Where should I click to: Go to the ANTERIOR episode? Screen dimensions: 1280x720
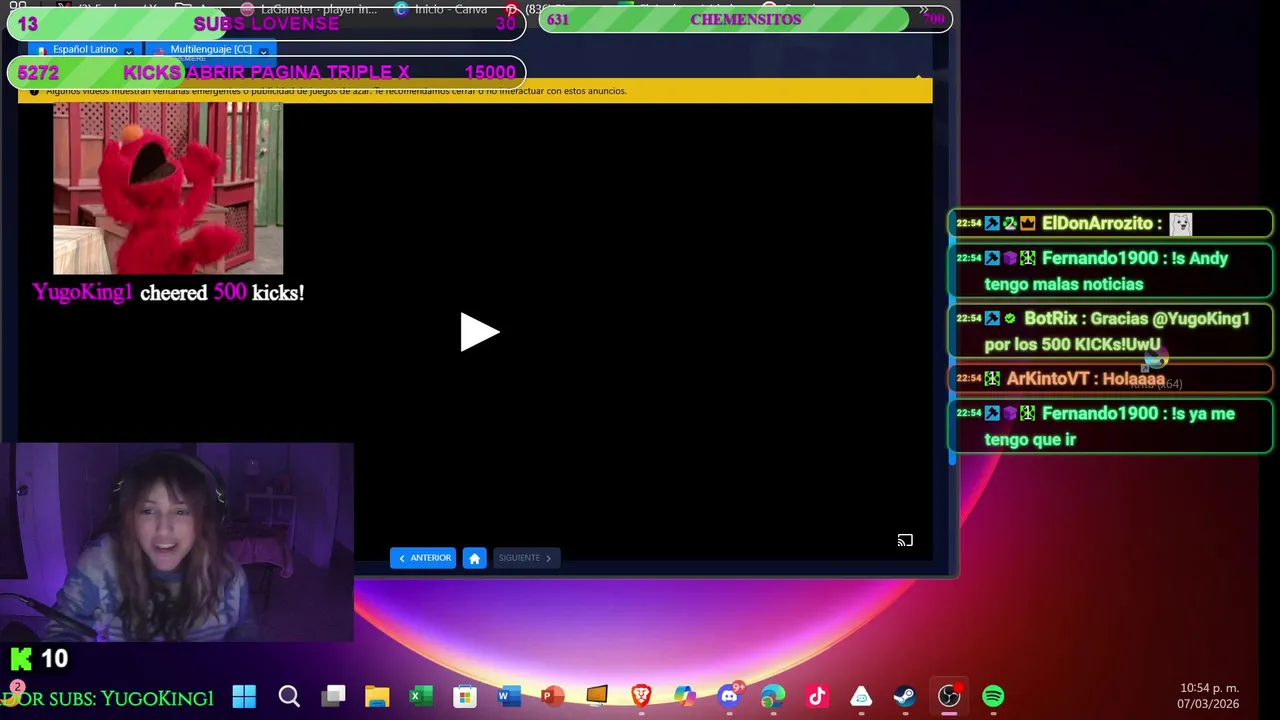pyautogui.click(x=425, y=558)
